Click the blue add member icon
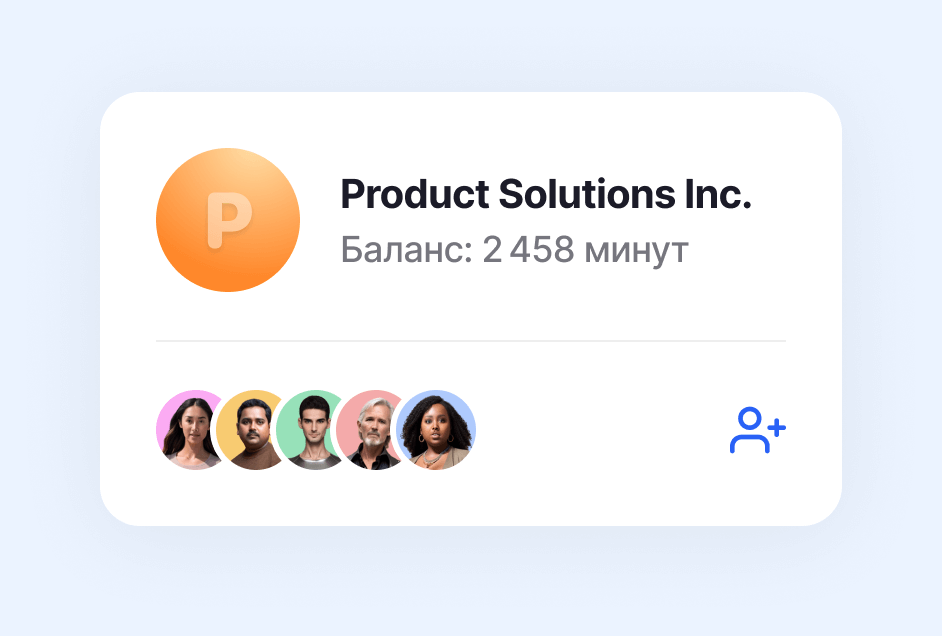The image size is (942, 636). [x=758, y=430]
